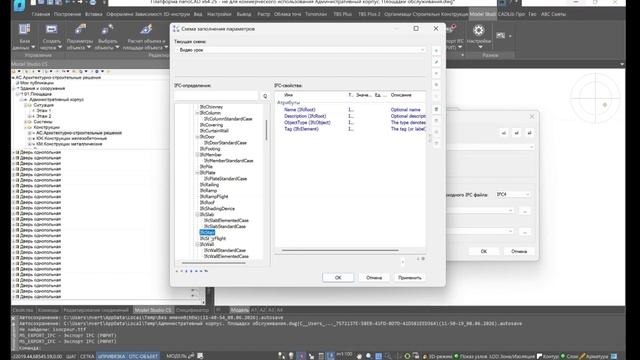640x360 pixels.
Task: Click the IFC-свойства horizontal scrollbar
Action: coord(340,250)
